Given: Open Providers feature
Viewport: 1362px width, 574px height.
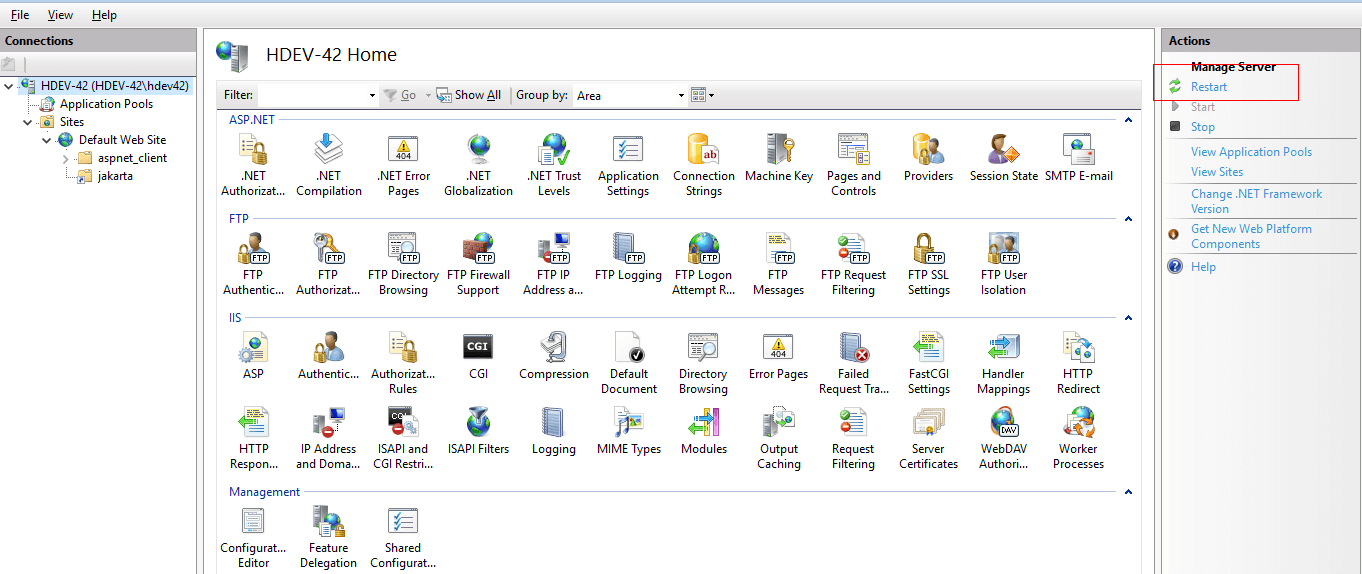Looking at the screenshot, I should pos(928,158).
